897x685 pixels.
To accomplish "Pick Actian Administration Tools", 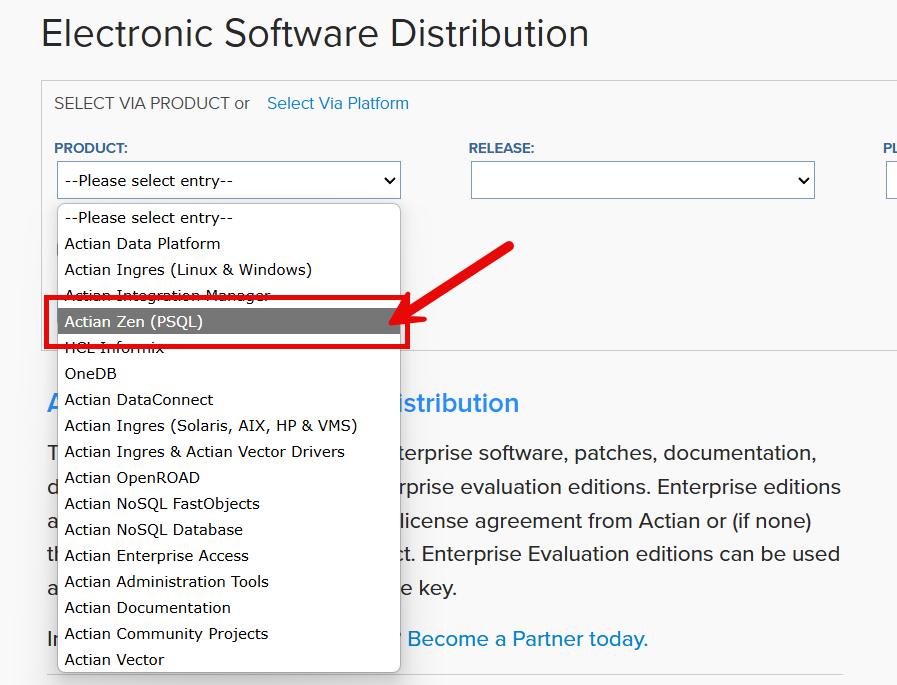I will point(229,581).
